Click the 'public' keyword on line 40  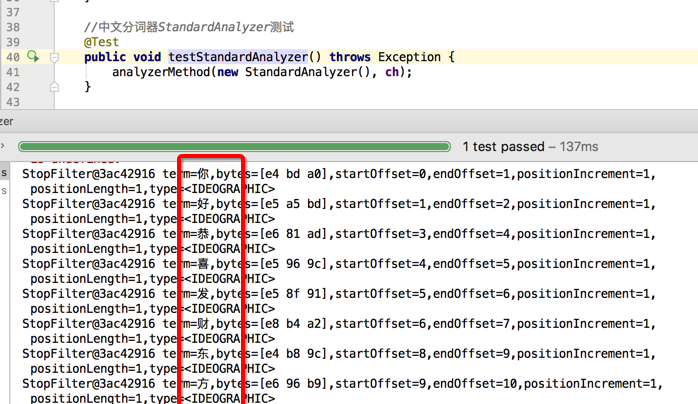point(105,57)
